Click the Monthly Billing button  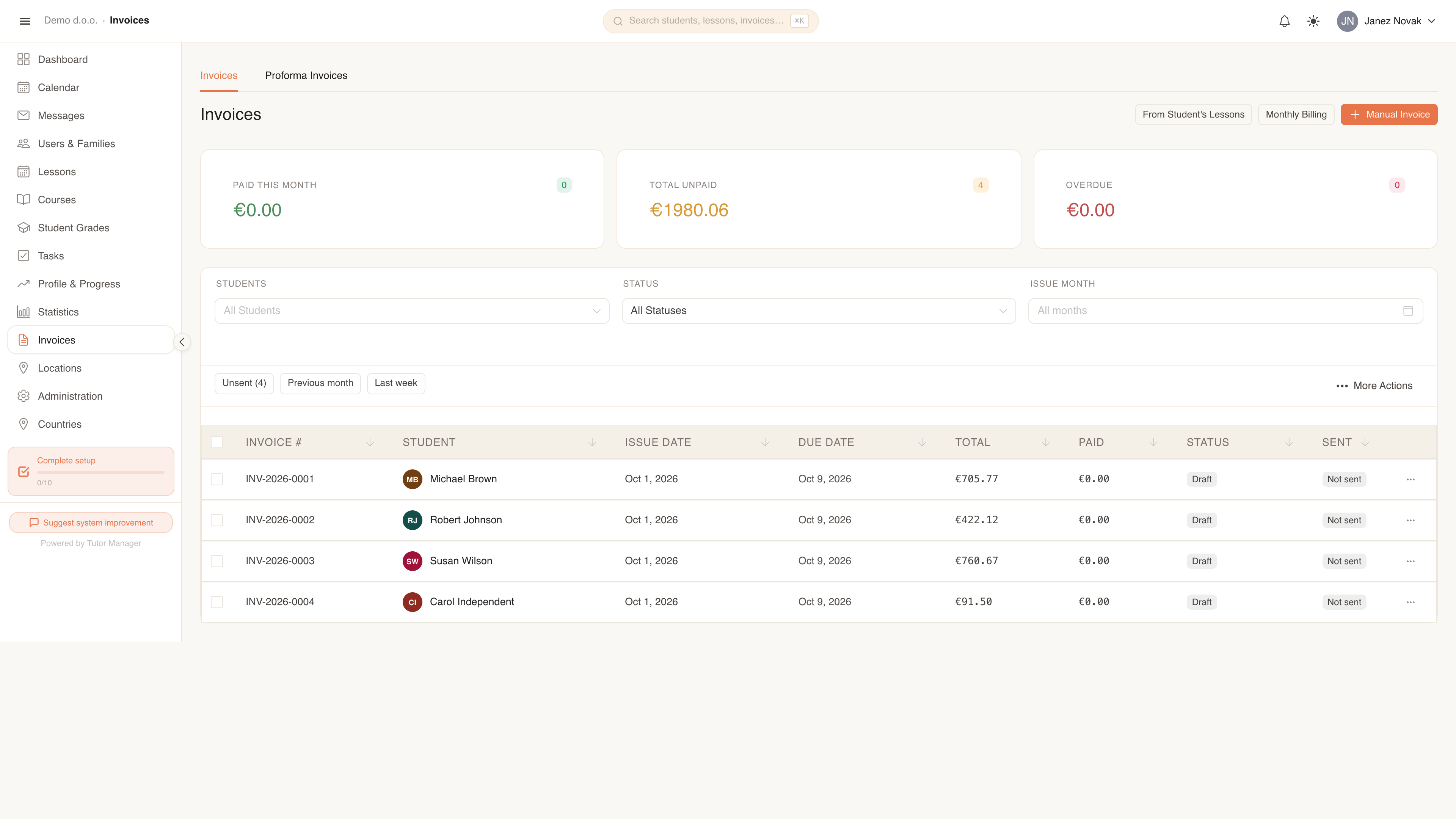click(x=1296, y=115)
